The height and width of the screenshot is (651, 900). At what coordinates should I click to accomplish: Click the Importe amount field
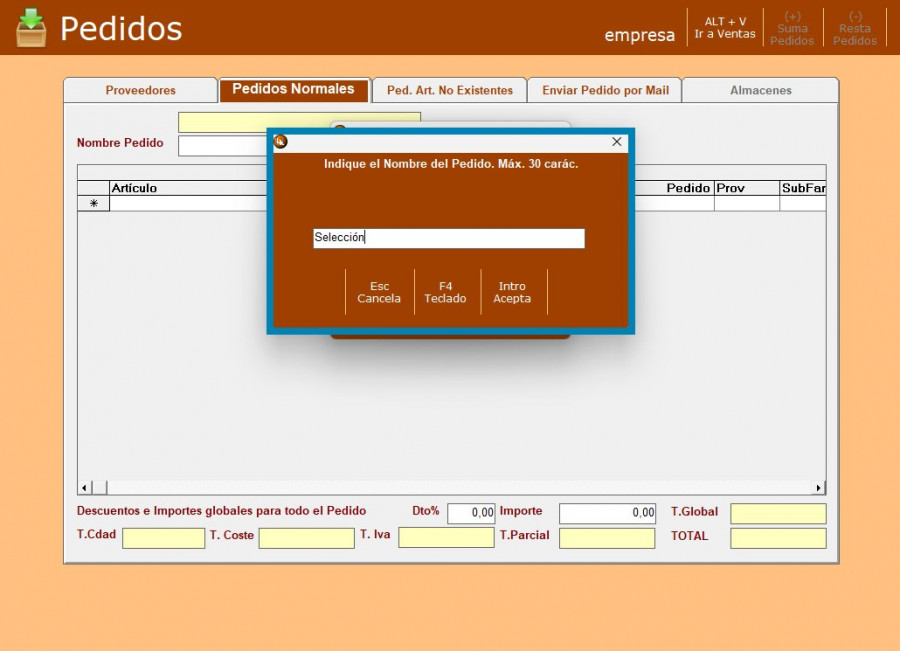(x=607, y=513)
